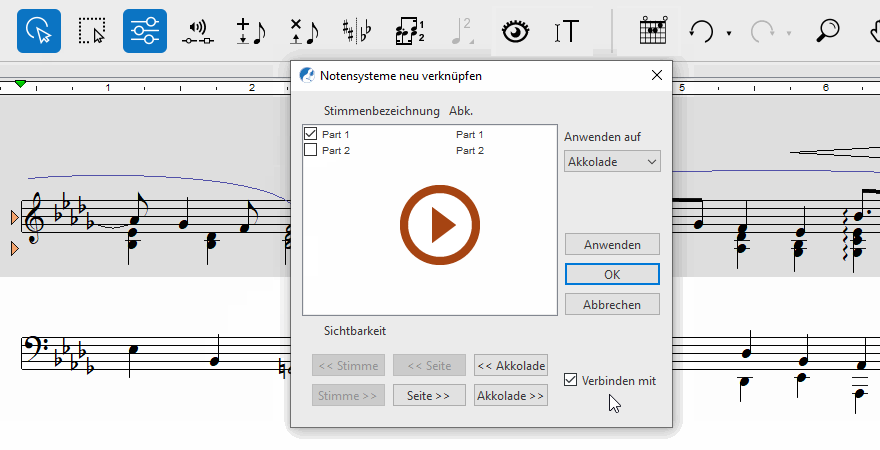The width and height of the screenshot is (880, 450).
Task: Open the 'Anwenden auf' Akkolade dropdown
Action: pos(612,162)
